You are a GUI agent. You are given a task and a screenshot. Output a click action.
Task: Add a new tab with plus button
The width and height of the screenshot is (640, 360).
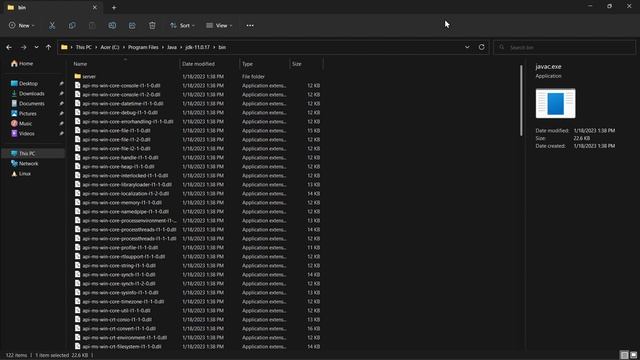(114, 7)
